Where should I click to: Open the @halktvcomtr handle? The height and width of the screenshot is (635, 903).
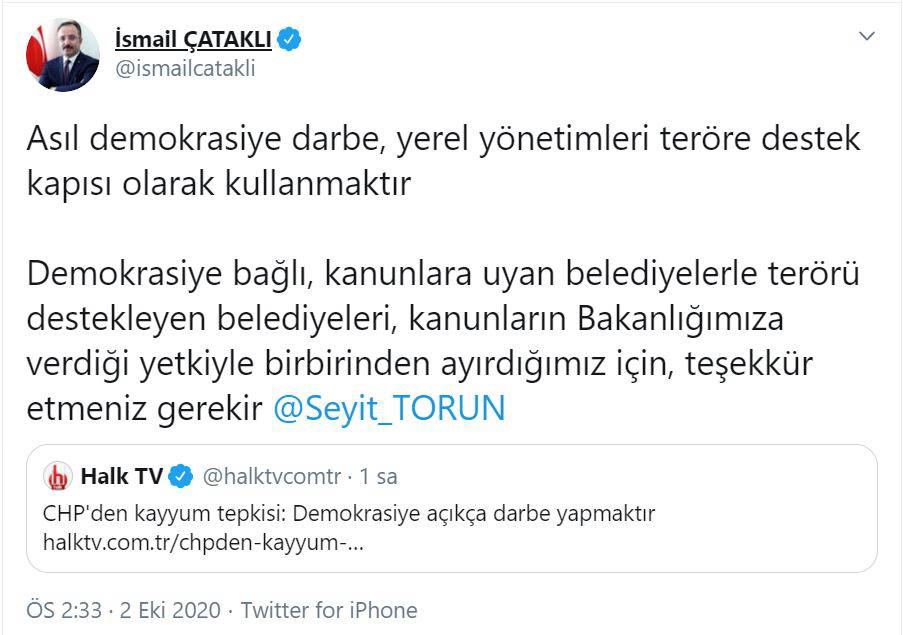[x=272, y=477]
